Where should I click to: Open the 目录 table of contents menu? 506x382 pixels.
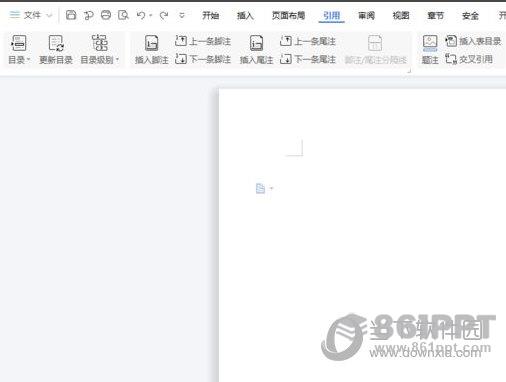tap(19, 50)
